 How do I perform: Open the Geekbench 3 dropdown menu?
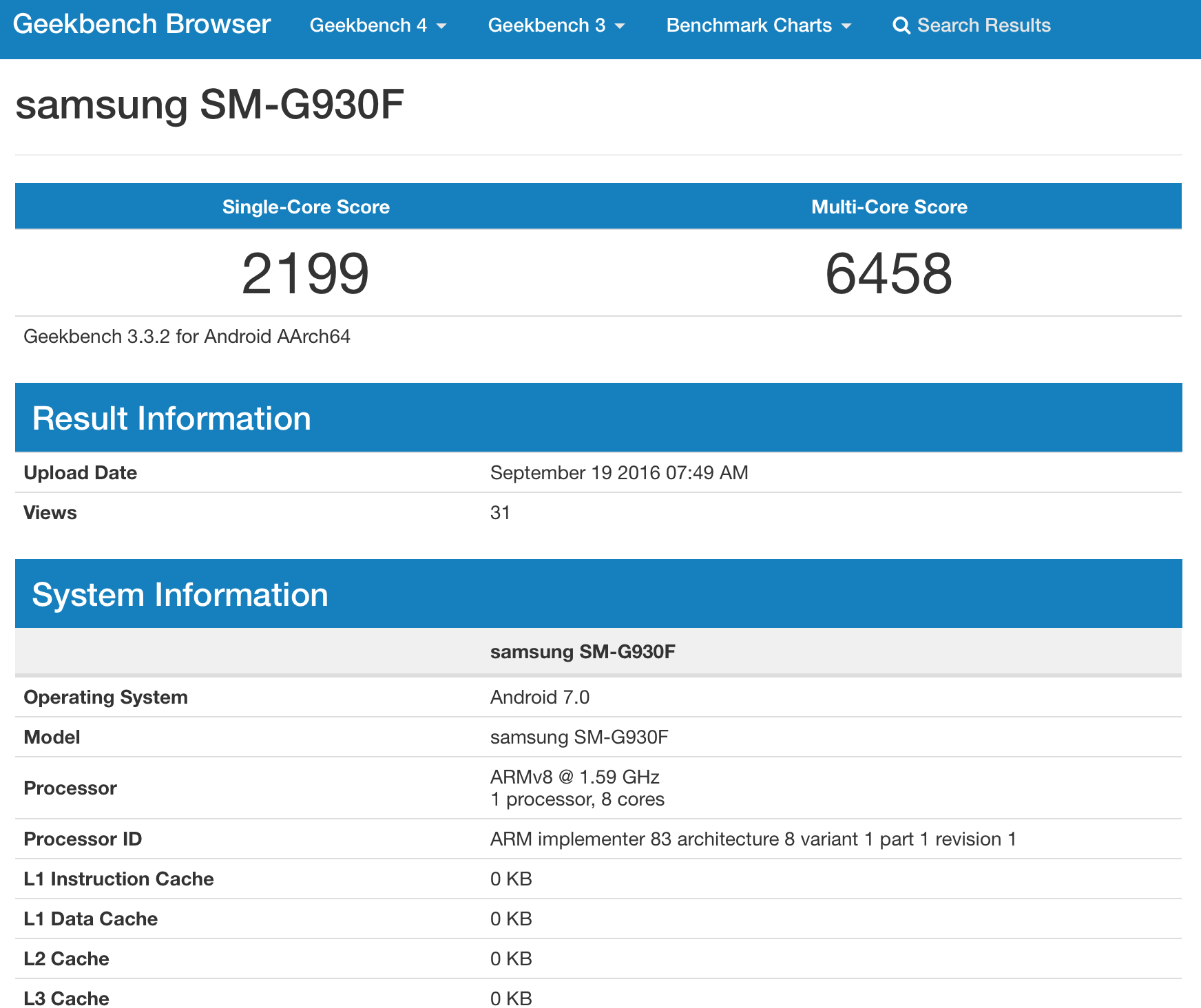pyautogui.click(x=556, y=25)
